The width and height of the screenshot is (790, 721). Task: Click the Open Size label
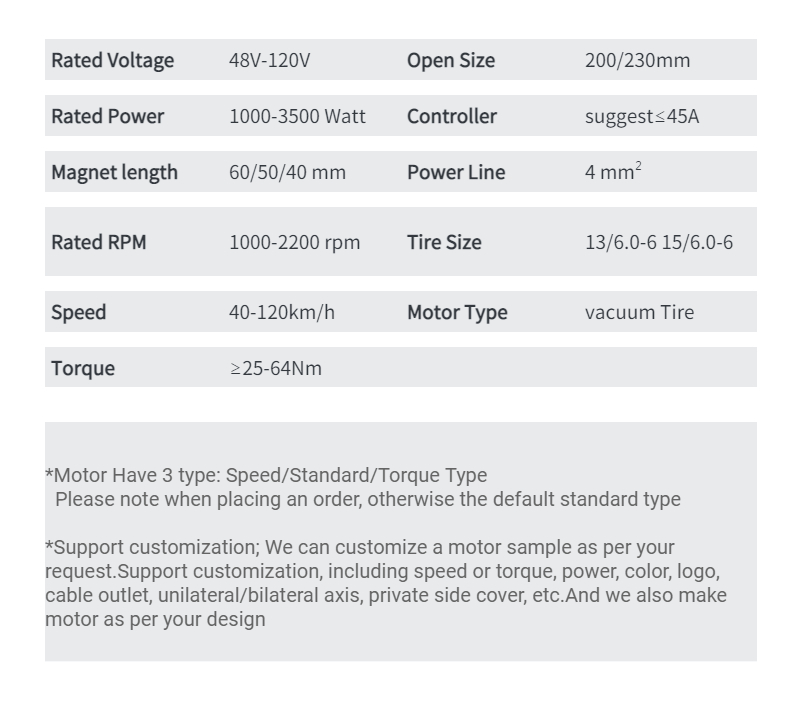(451, 60)
